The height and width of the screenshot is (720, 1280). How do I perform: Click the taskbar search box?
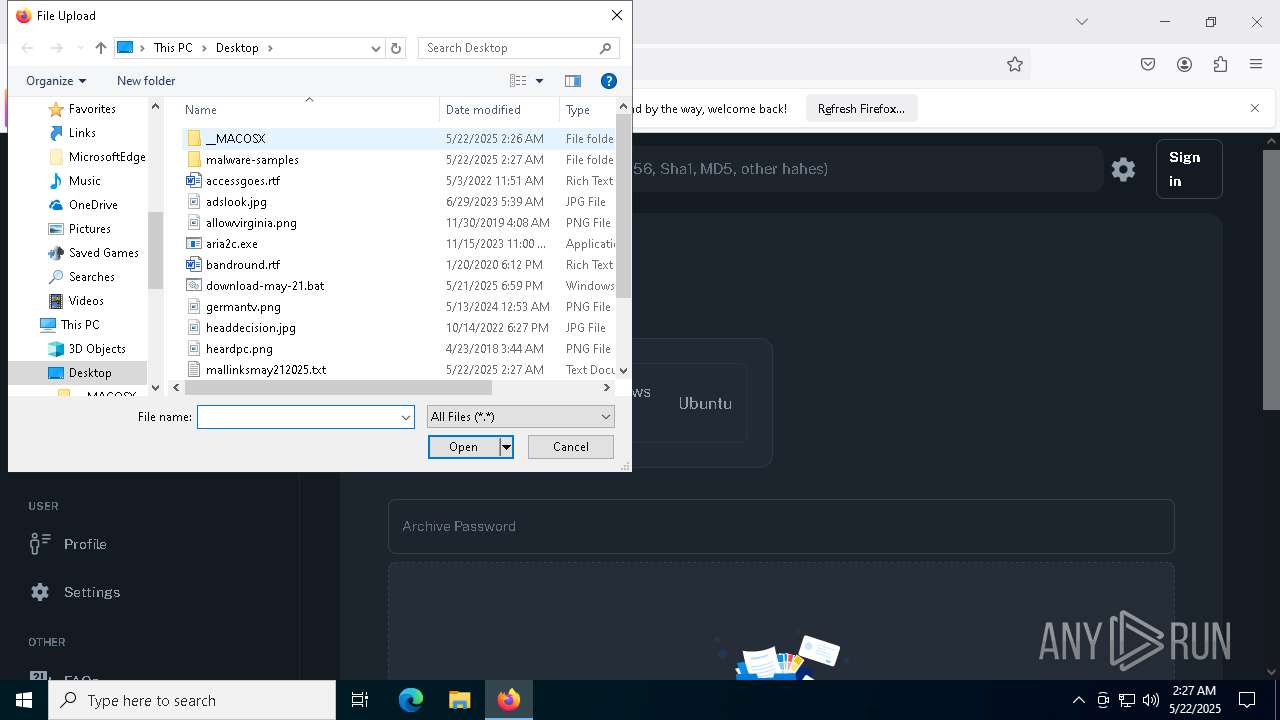(x=192, y=700)
